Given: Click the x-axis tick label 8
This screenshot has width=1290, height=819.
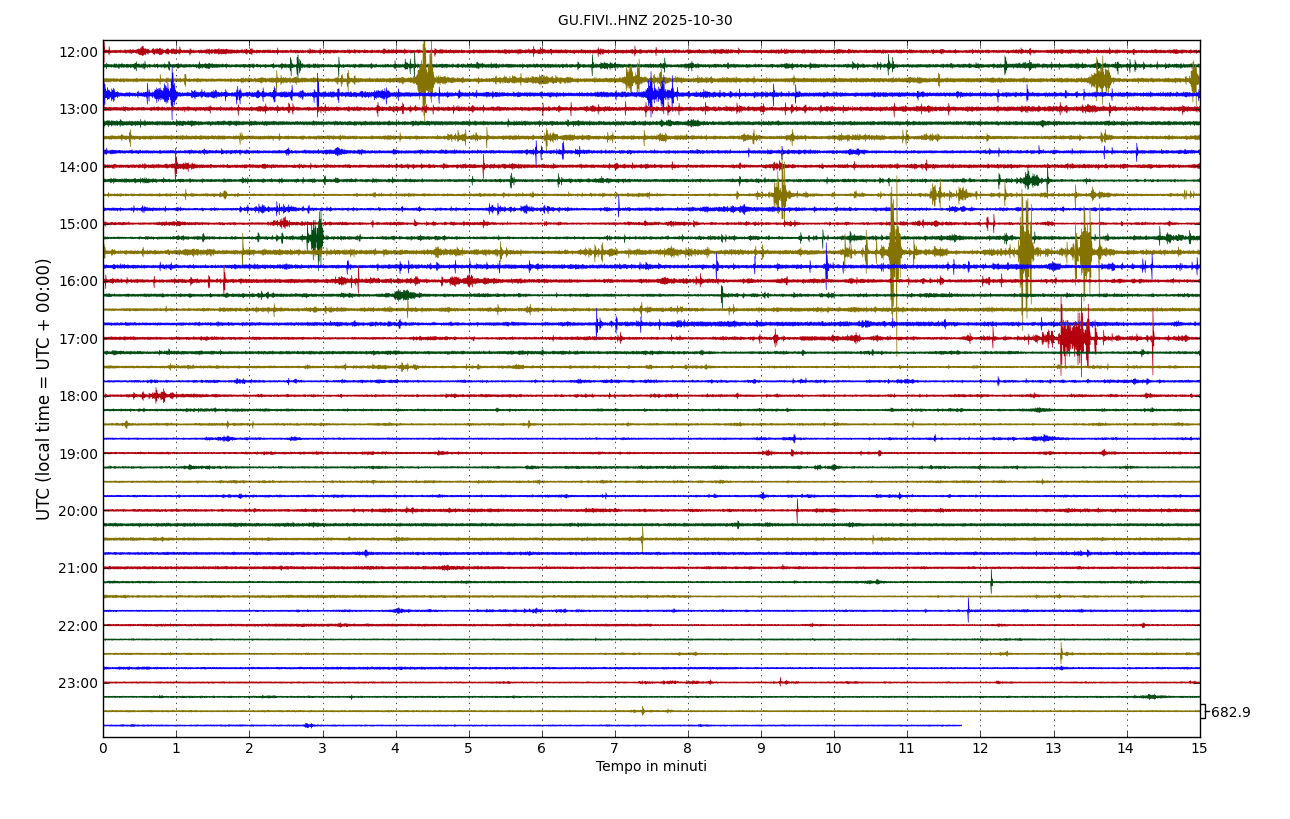Looking at the screenshot, I should (688, 748).
